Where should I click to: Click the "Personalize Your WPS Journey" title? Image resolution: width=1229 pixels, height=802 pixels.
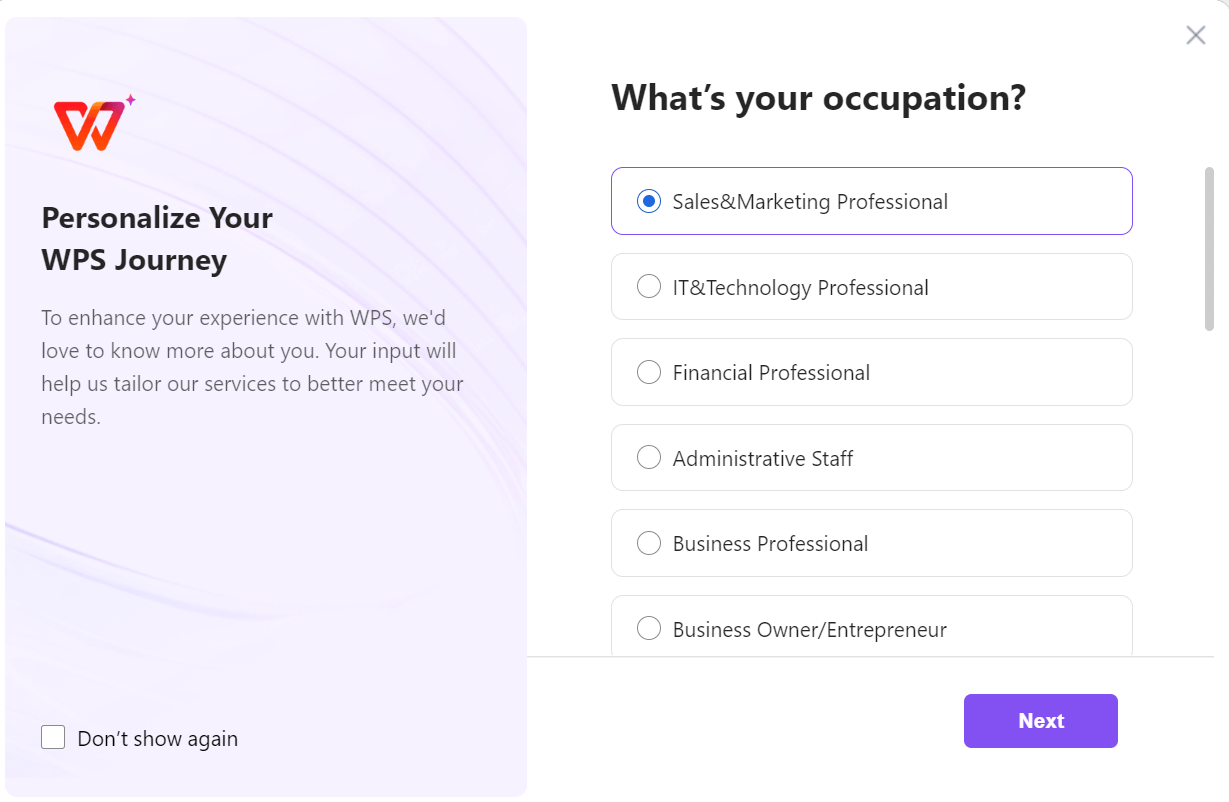pyautogui.click(x=157, y=239)
